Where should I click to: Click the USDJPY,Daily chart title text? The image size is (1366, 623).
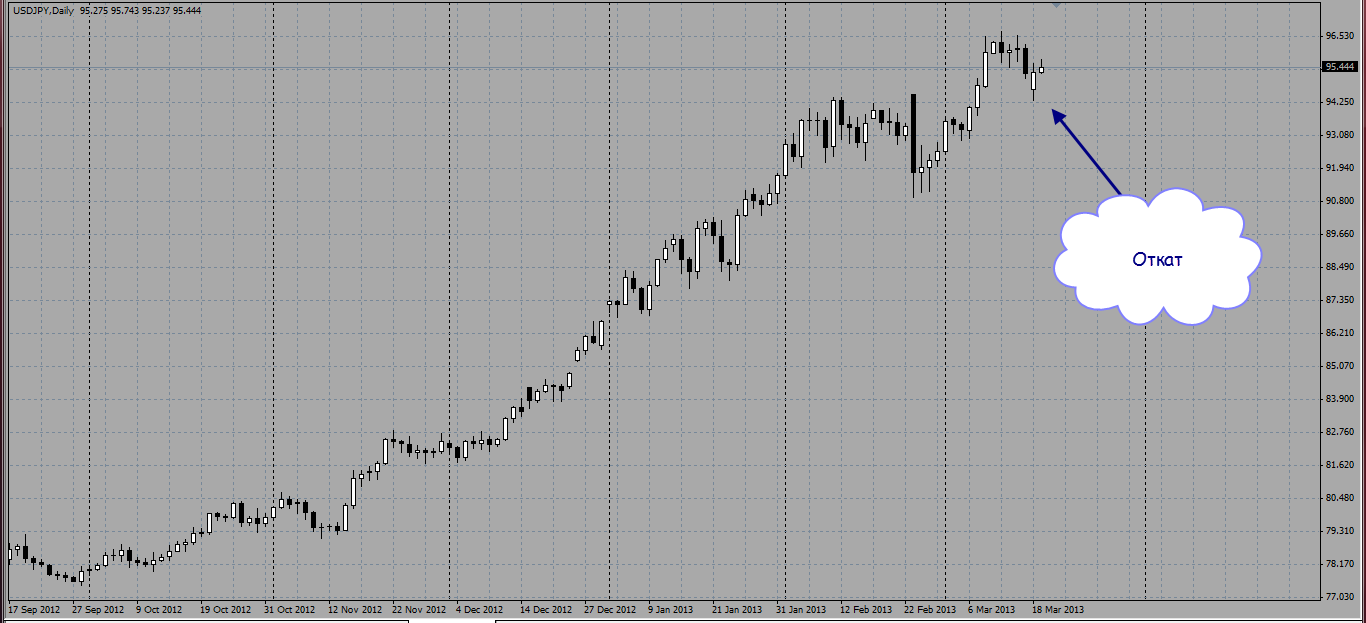pyautogui.click(x=42, y=9)
